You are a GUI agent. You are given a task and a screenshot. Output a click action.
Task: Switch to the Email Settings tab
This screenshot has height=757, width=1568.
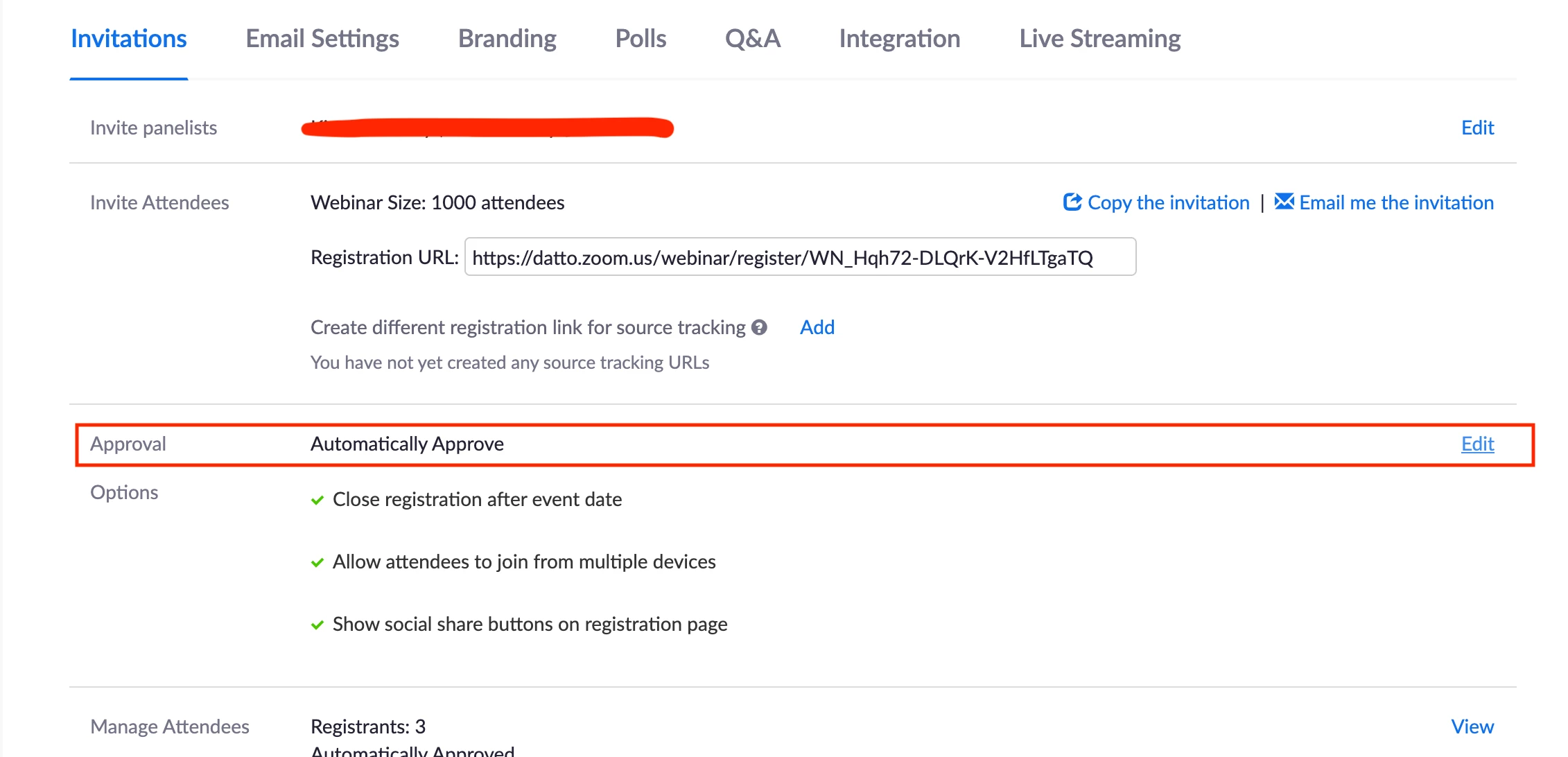click(322, 39)
